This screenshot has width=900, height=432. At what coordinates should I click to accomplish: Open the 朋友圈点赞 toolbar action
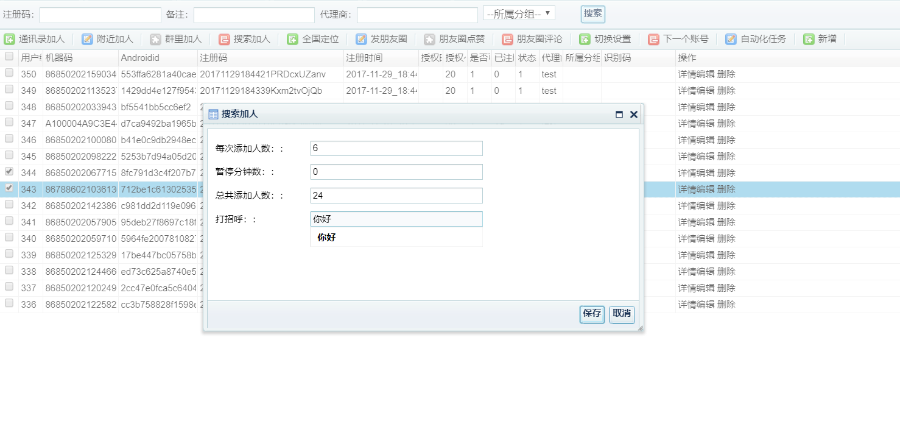(455, 39)
